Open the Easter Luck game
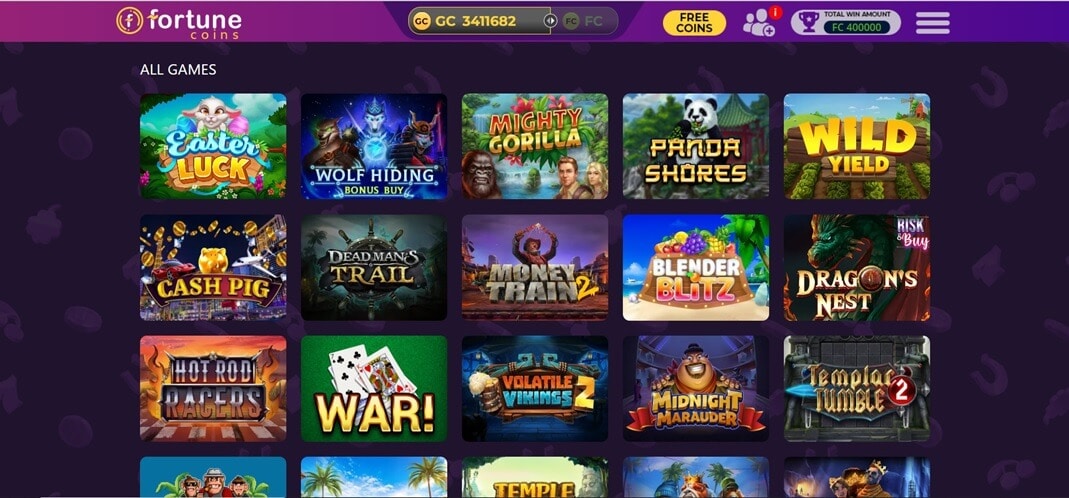 pyautogui.click(x=213, y=146)
